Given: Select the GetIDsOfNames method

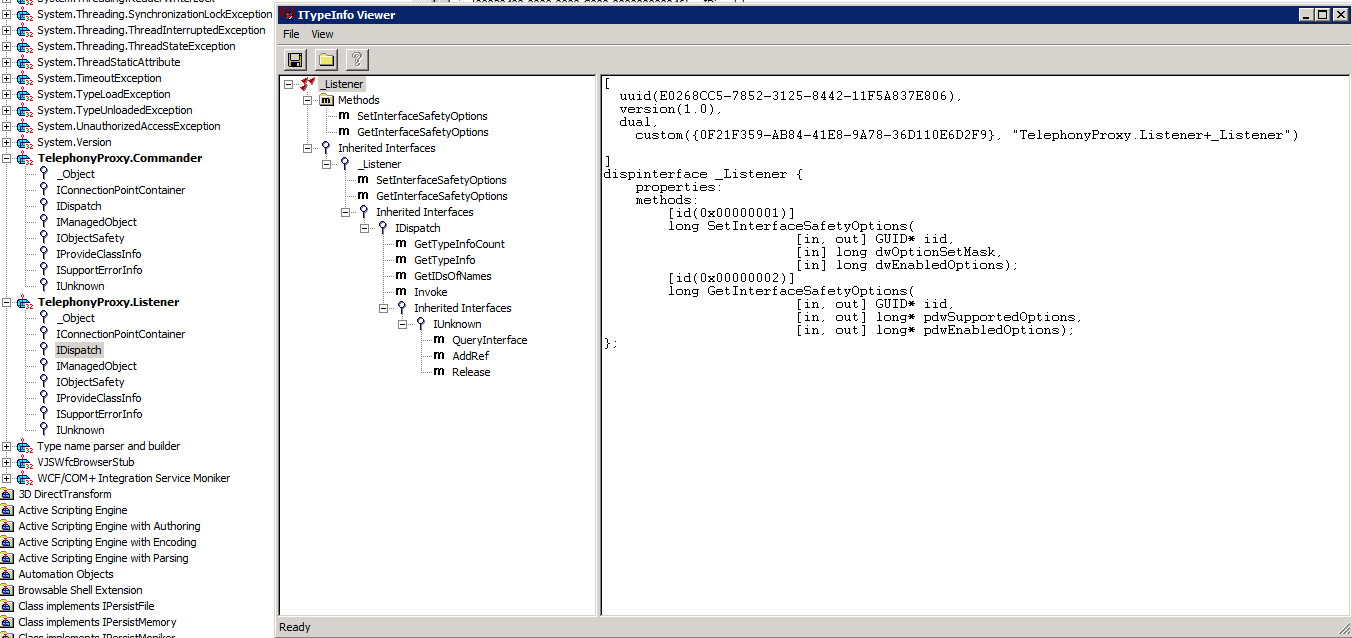Looking at the screenshot, I should pyautogui.click(x=452, y=276).
